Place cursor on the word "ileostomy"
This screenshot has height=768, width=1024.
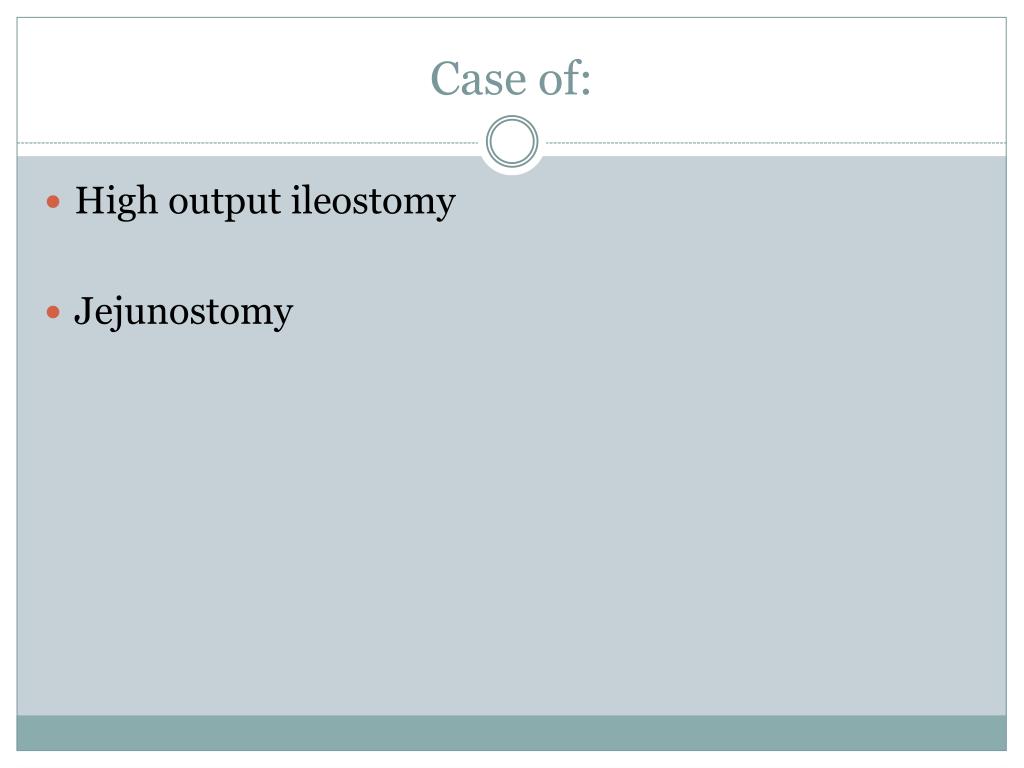coord(374,201)
